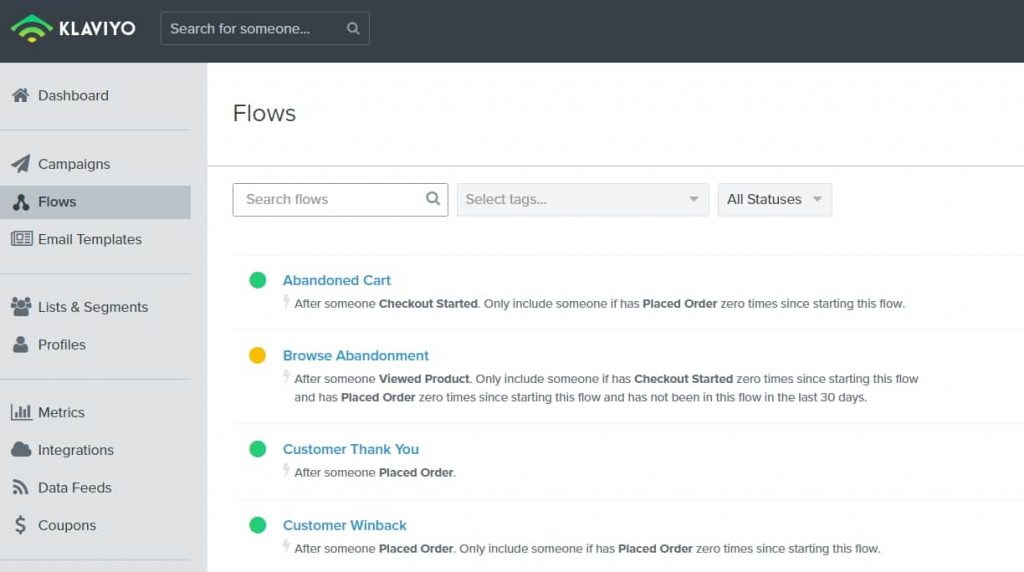Click the Integrations cloud icon
Viewport: 1024px width, 572px height.
pyautogui.click(x=20, y=450)
